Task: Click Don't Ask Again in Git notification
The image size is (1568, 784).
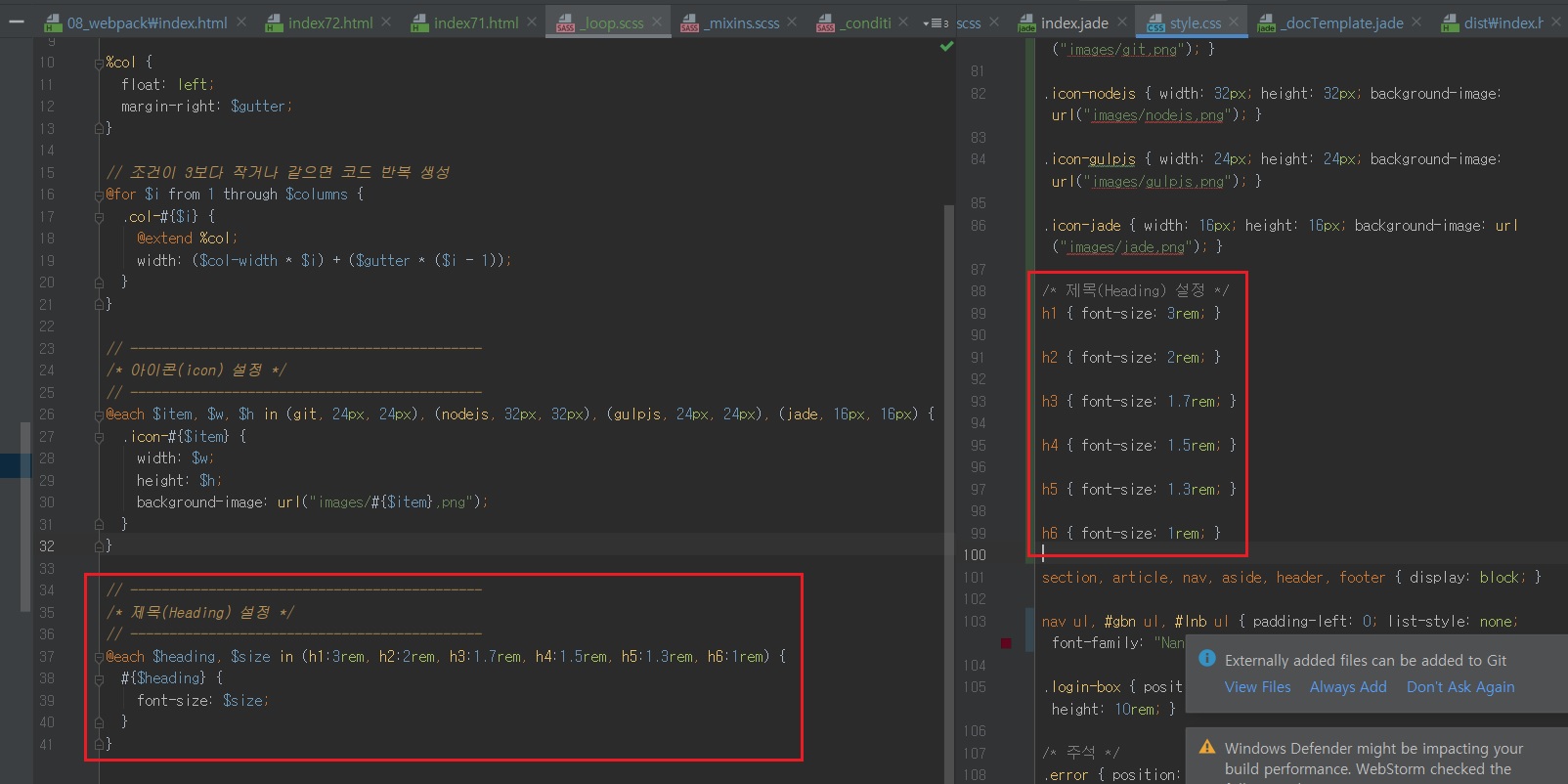Action: (x=1459, y=686)
